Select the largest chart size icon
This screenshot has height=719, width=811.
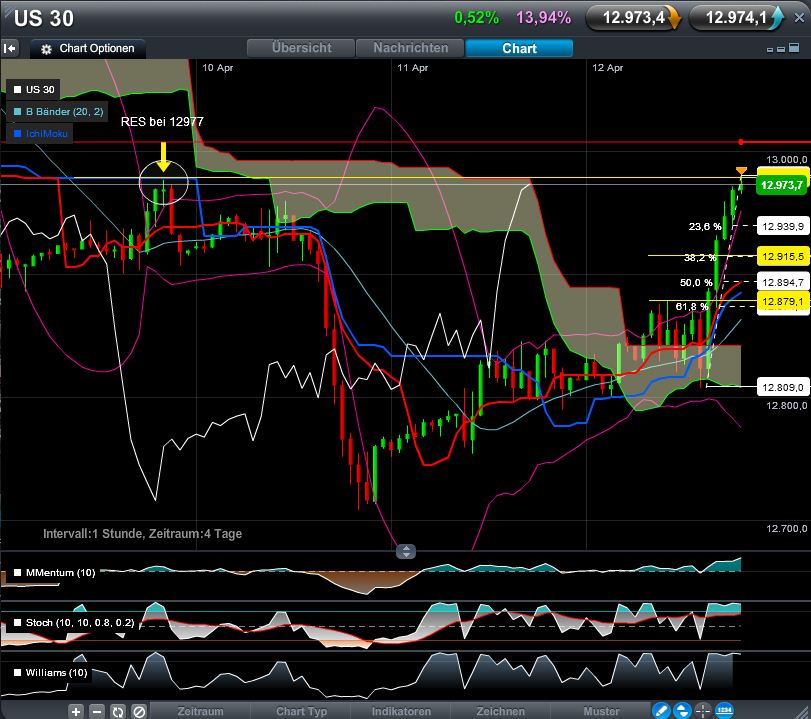tap(794, 48)
